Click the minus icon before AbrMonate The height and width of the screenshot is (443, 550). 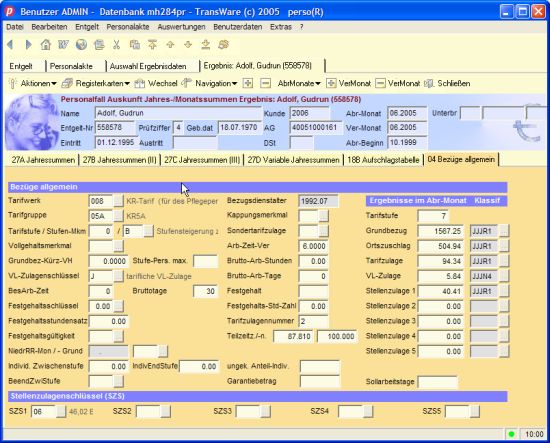click(x=266, y=83)
